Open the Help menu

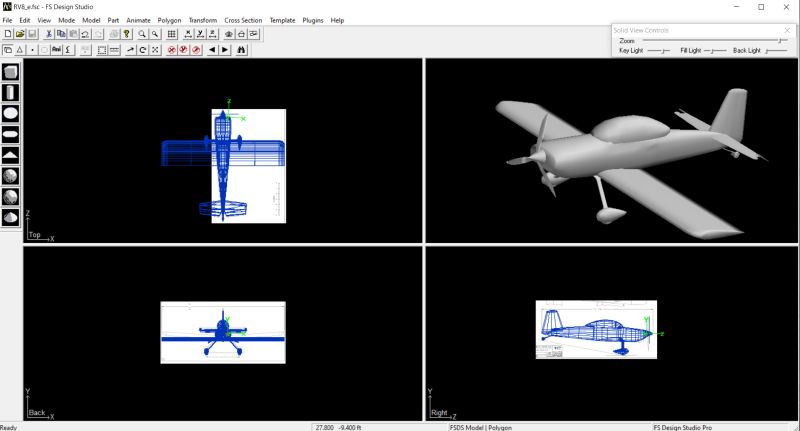[337, 20]
